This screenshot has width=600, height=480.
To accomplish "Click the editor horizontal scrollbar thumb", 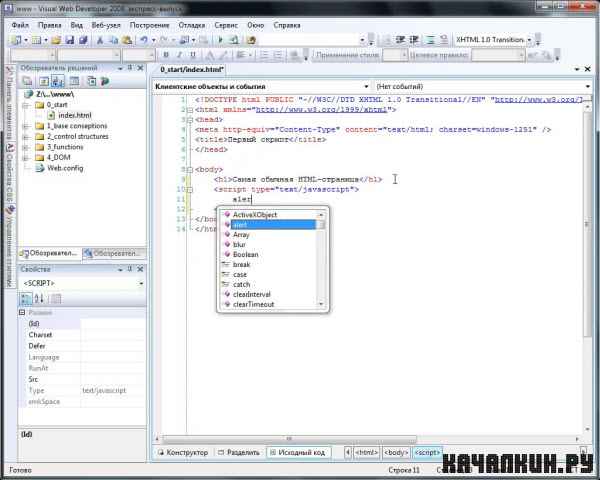I will 289,439.
